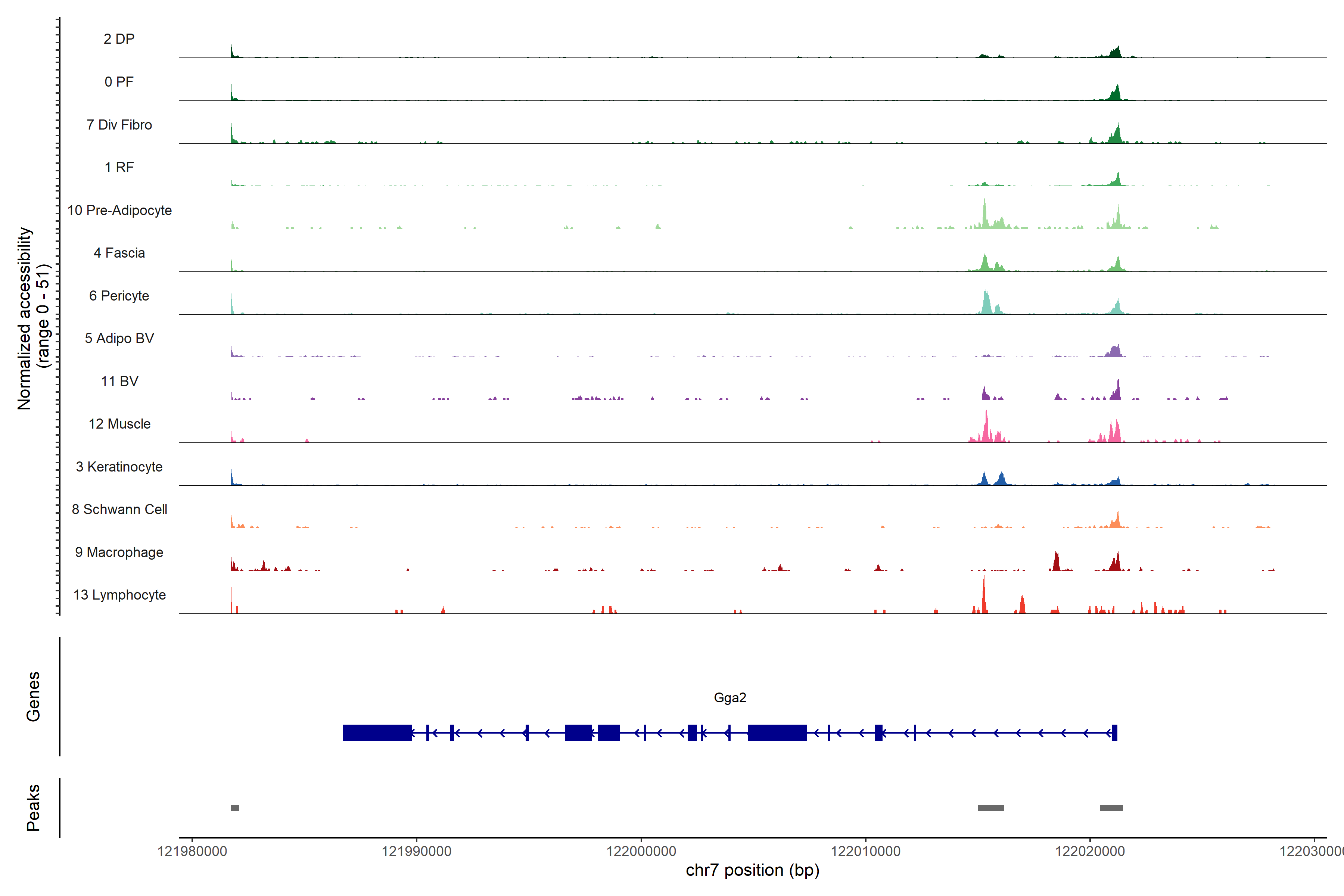The image size is (1344, 896).
Task: Click the rightmost gray peak marker
Action: click(x=1111, y=808)
